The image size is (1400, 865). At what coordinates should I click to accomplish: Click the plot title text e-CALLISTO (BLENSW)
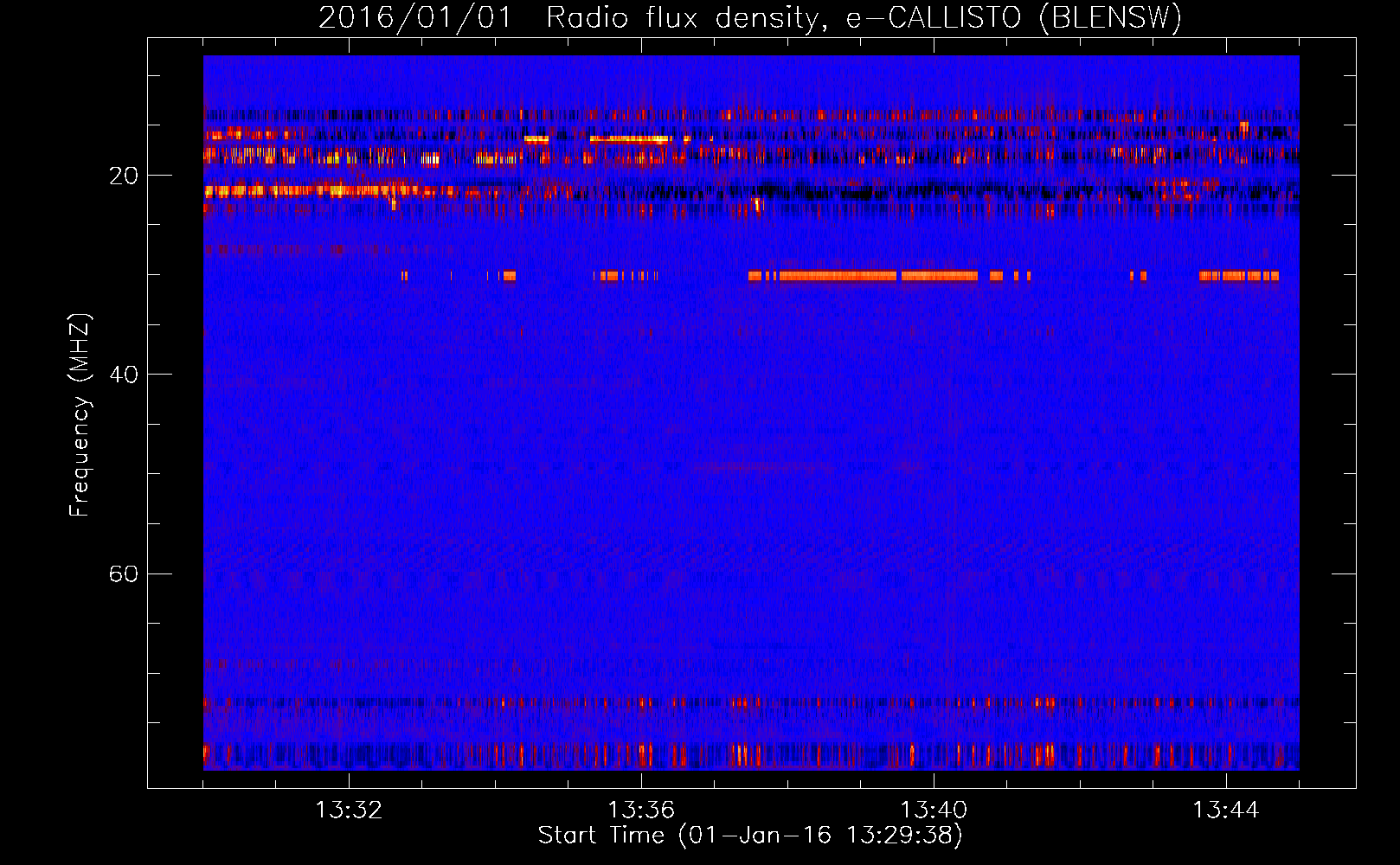point(1013,17)
